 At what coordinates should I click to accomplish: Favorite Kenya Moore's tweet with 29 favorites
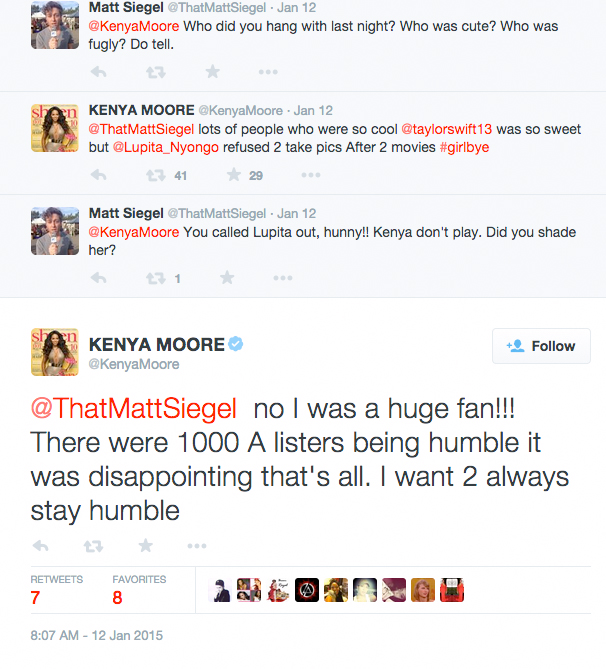coord(233,175)
